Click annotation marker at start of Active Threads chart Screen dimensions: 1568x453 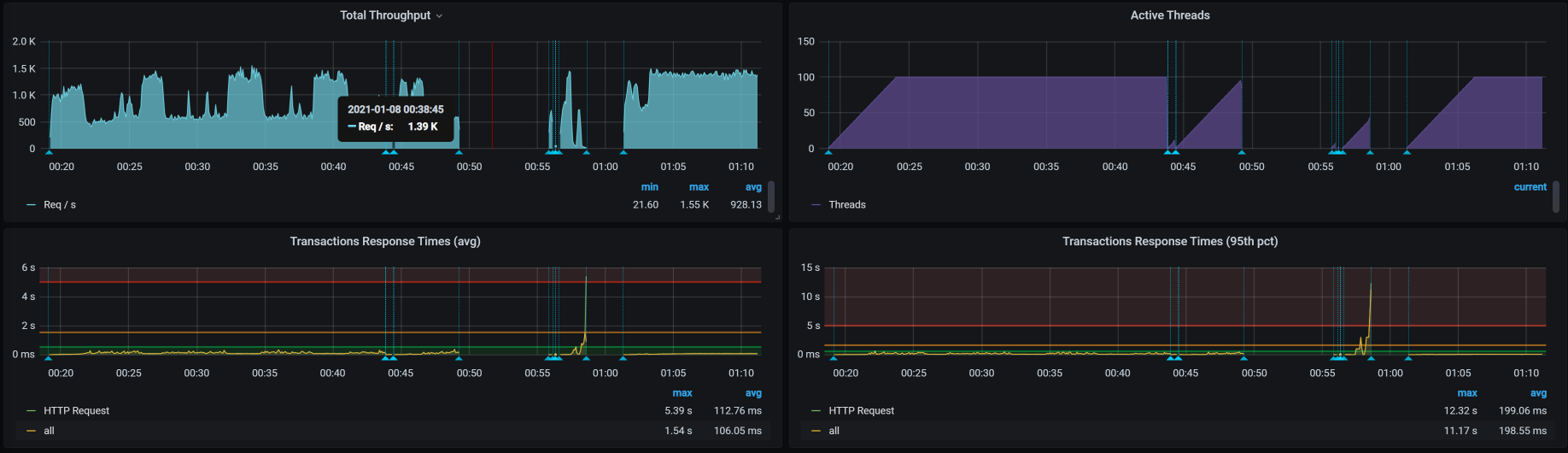(828, 152)
